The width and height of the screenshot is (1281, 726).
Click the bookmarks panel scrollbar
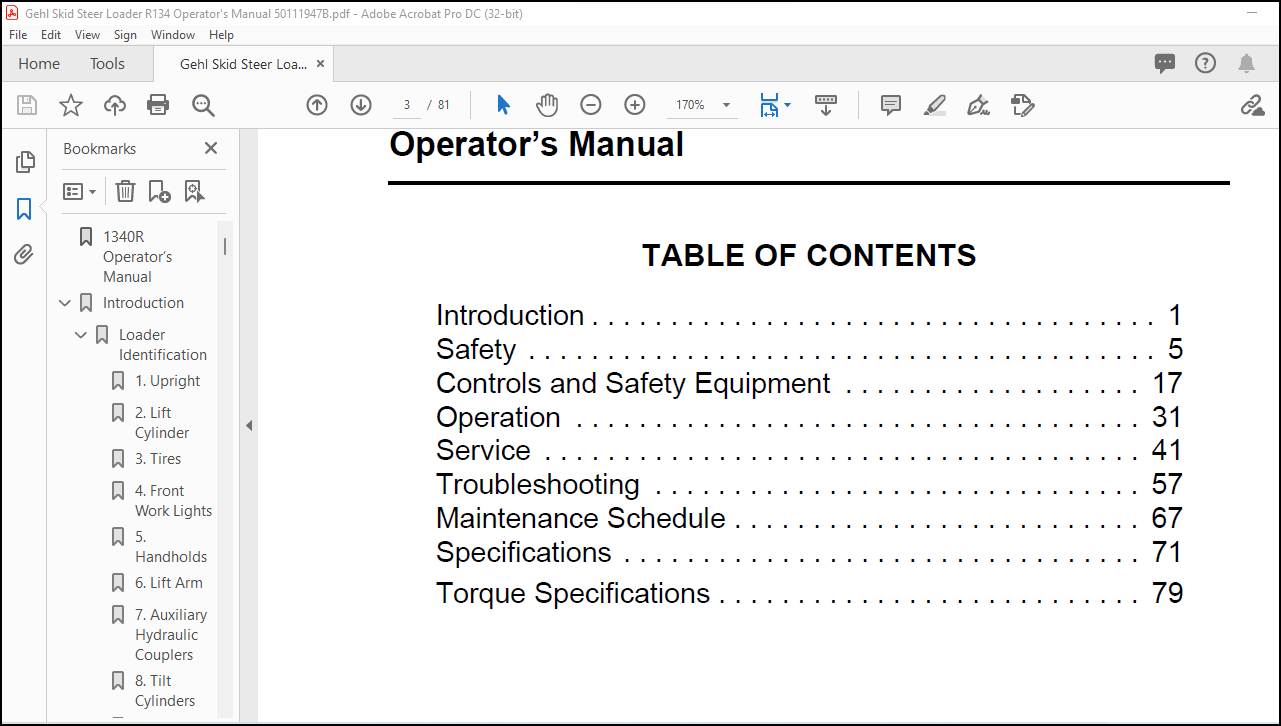225,246
